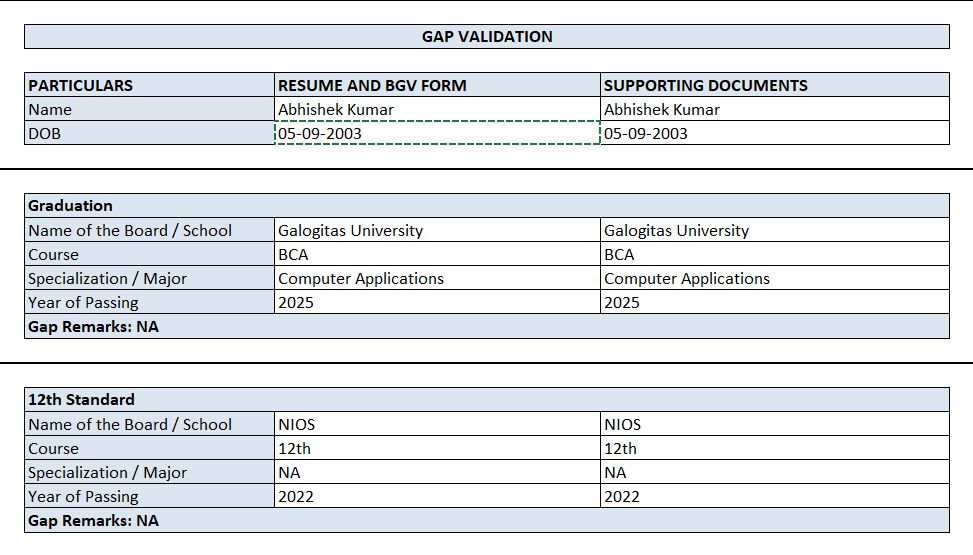Image resolution: width=973 pixels, height=555 pixels.
Task: Select the 12th Standard section header
Action: (487, 400)
